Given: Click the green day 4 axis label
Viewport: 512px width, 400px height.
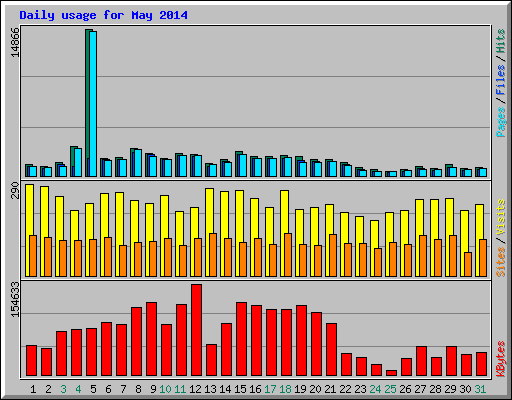Looking at the screenshot, I should coord(78,389).
